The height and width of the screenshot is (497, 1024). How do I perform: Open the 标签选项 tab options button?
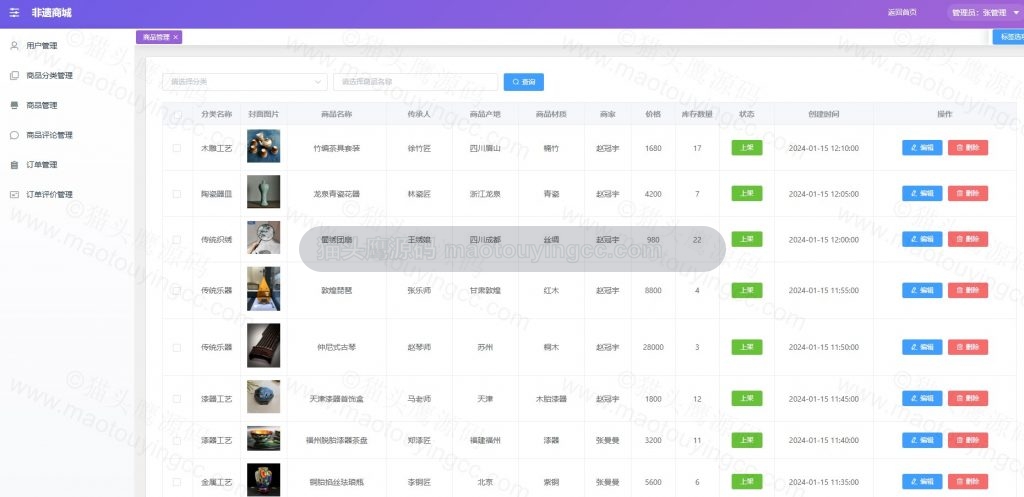1008,37
